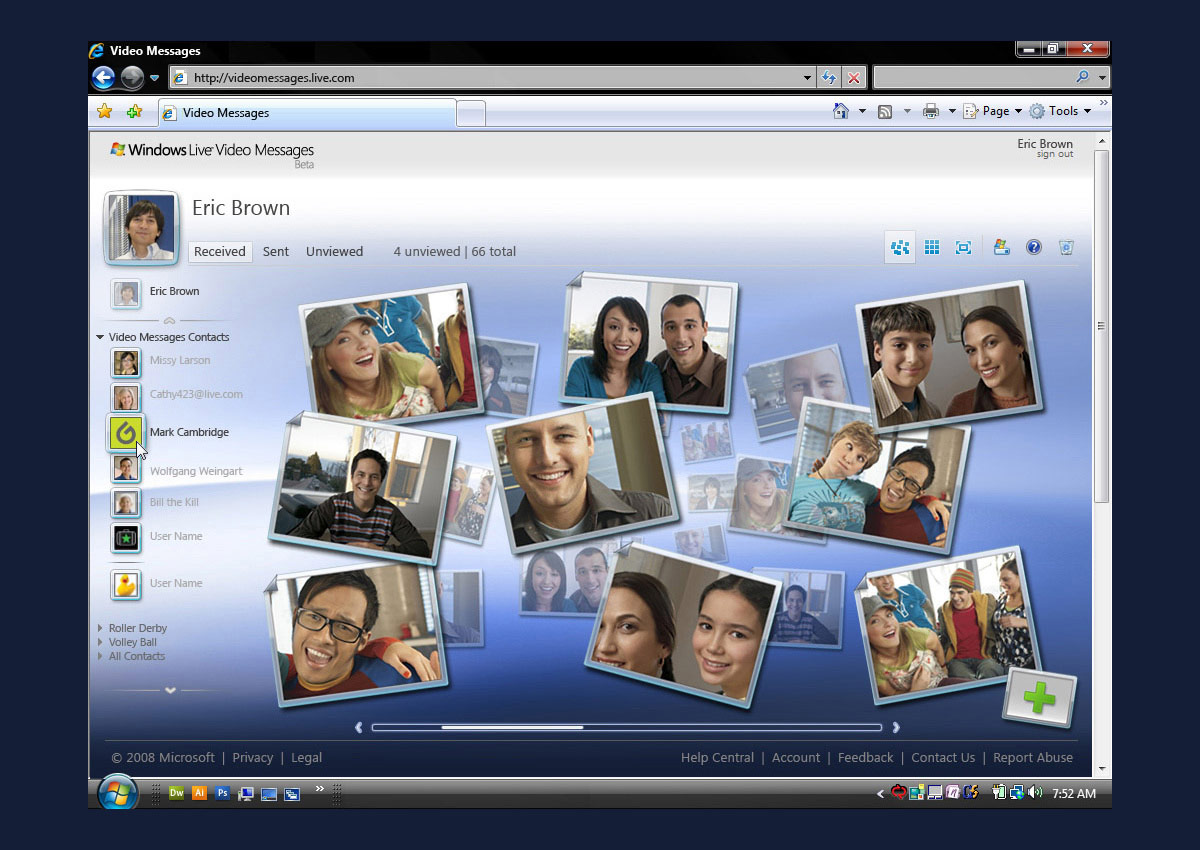Open the Favorites Center star icon

click(x=104, y=112)
